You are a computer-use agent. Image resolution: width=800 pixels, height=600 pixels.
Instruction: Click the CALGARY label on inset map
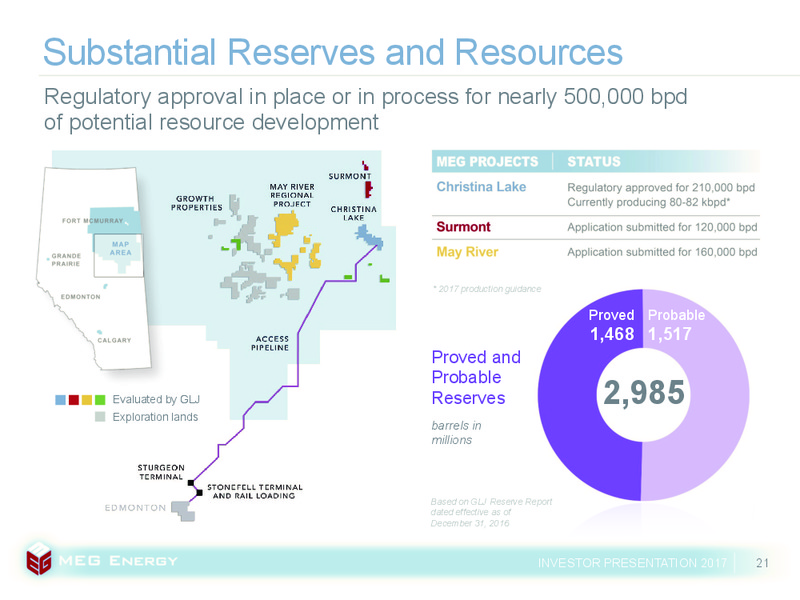(114, 340)
